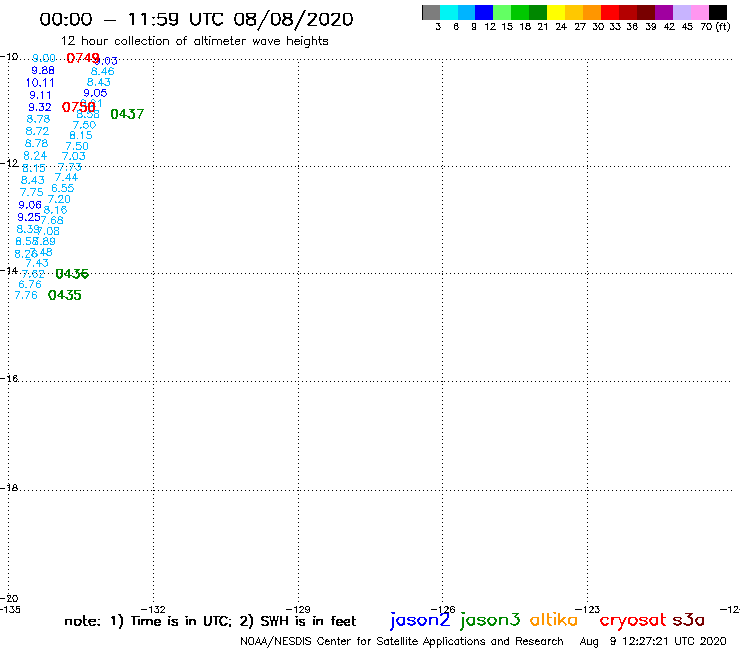Click the red time stamp "0750"

tap(78, 107)
